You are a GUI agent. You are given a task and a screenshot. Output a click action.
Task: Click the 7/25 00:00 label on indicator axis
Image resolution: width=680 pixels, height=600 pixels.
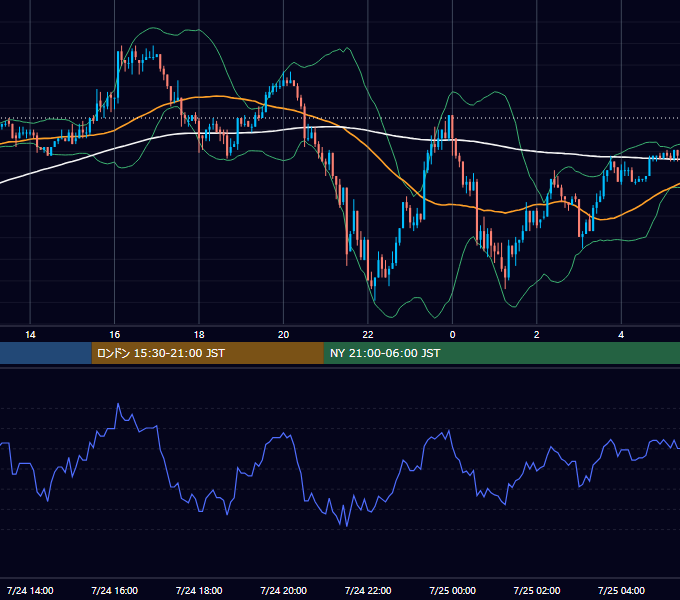click(x=452, y=590)
